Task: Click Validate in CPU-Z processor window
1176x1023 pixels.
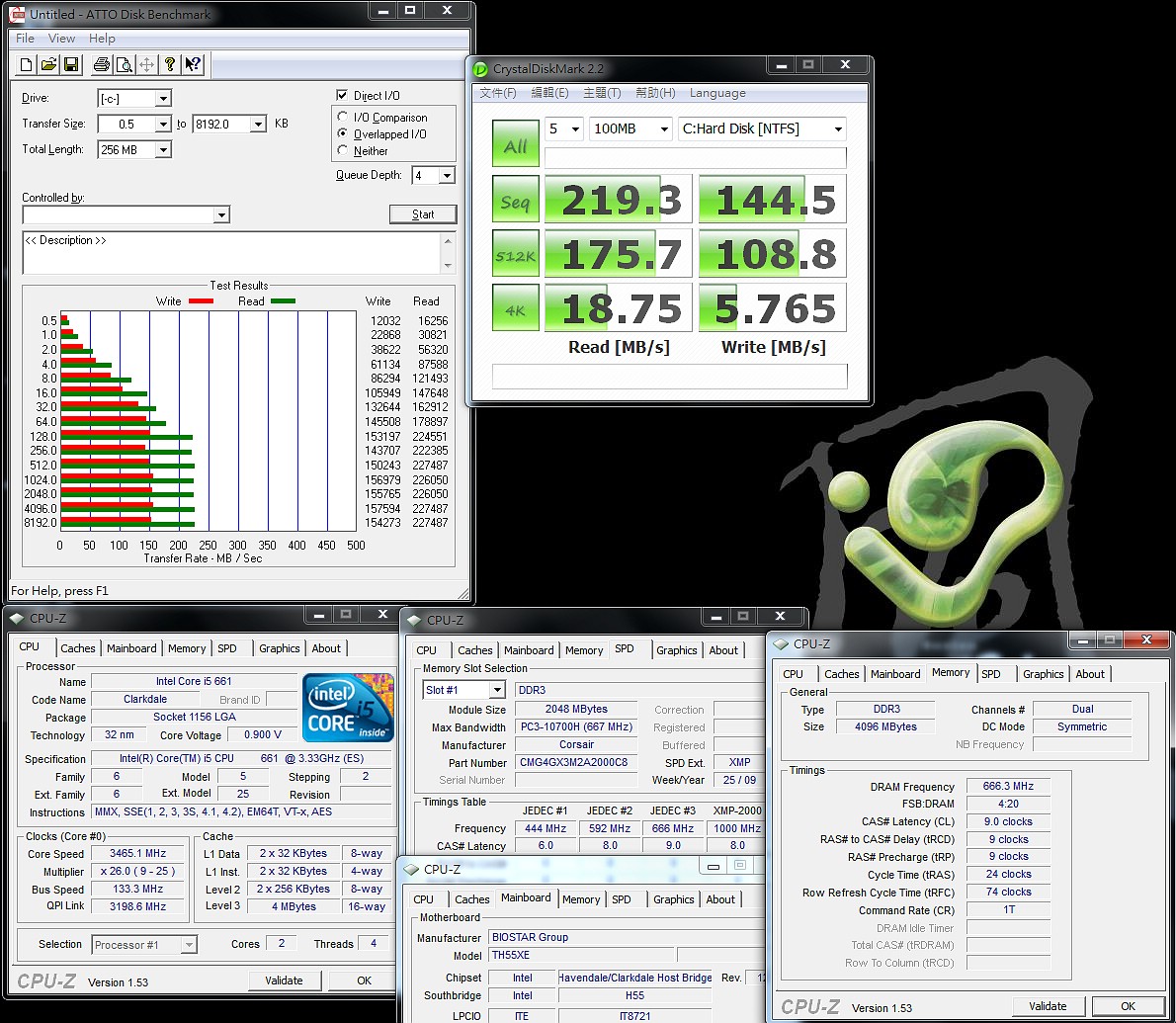Action: [285, 980]
